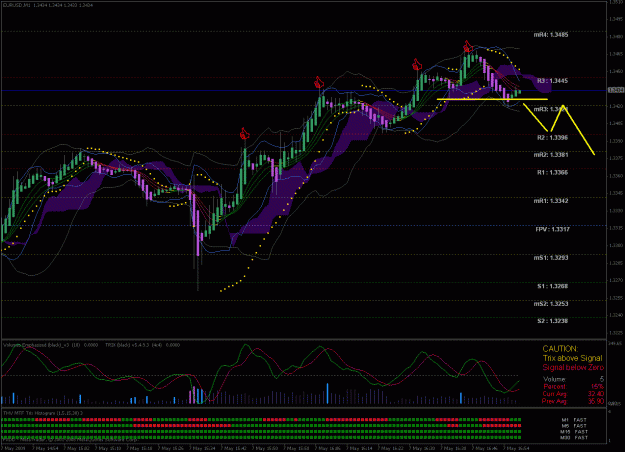Viewport: 625px width, 452px height.
Task: Select the mS2: 1.3253 pivot label
Action: click(551, 304)
